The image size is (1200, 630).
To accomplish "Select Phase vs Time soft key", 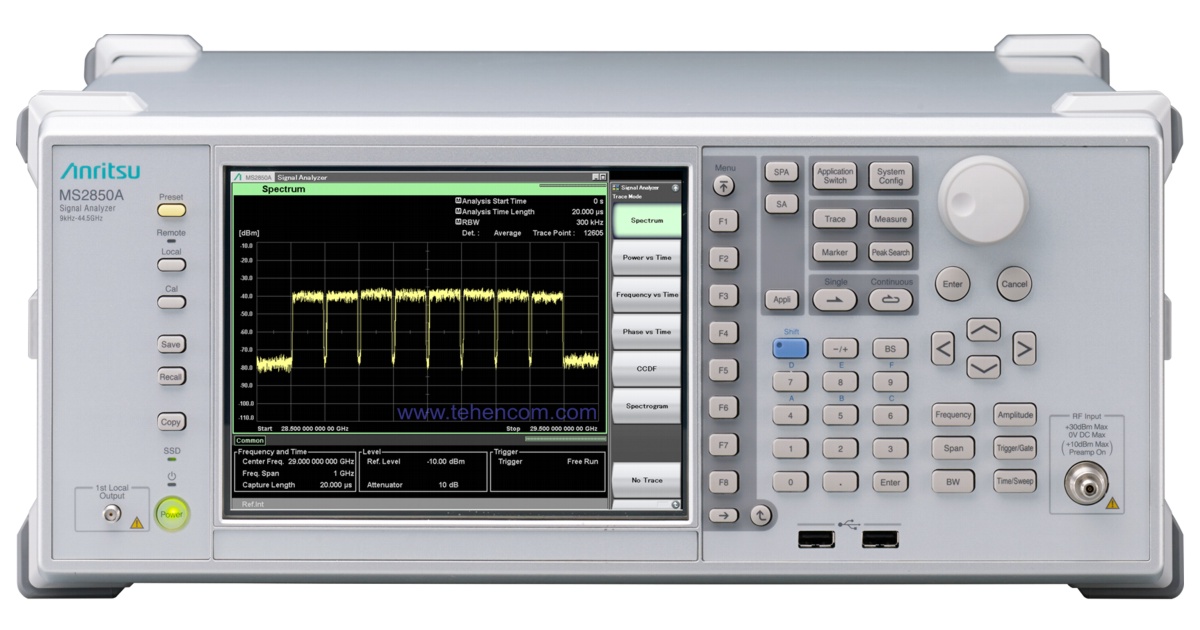I will (646, 331).
